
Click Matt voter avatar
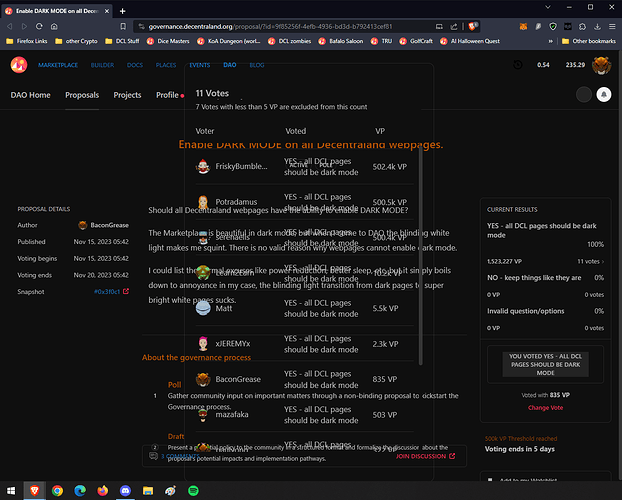pos(203,308)
